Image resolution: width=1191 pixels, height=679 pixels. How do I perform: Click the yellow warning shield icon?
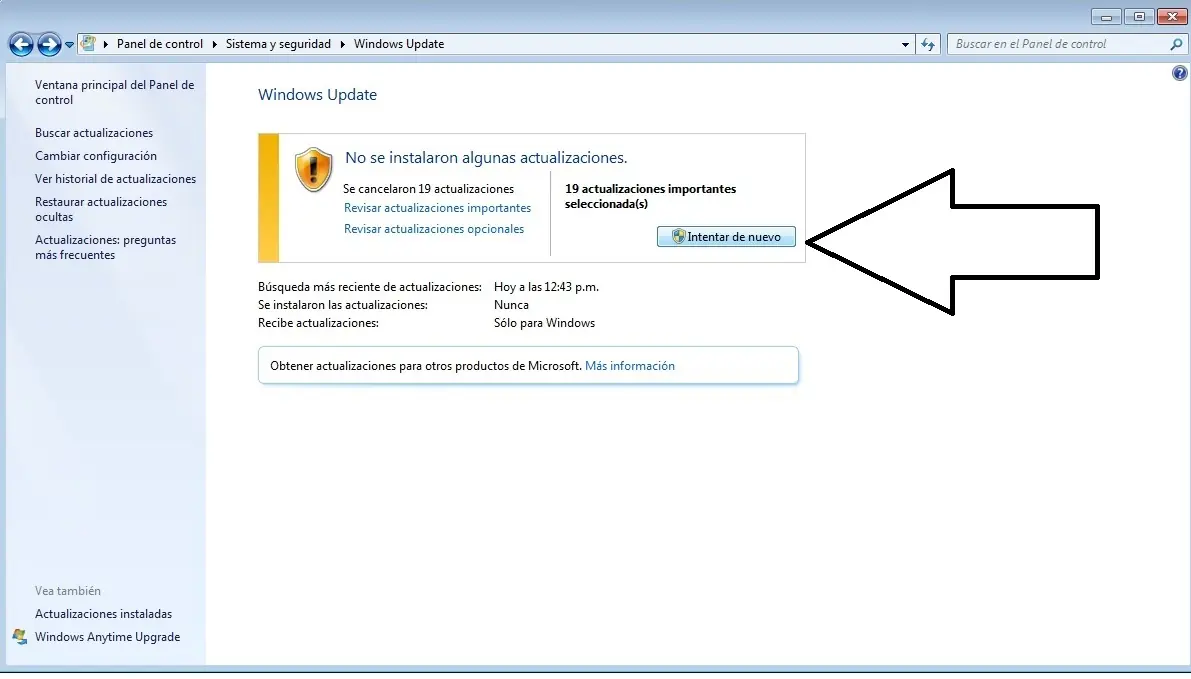tap(314, 169)
